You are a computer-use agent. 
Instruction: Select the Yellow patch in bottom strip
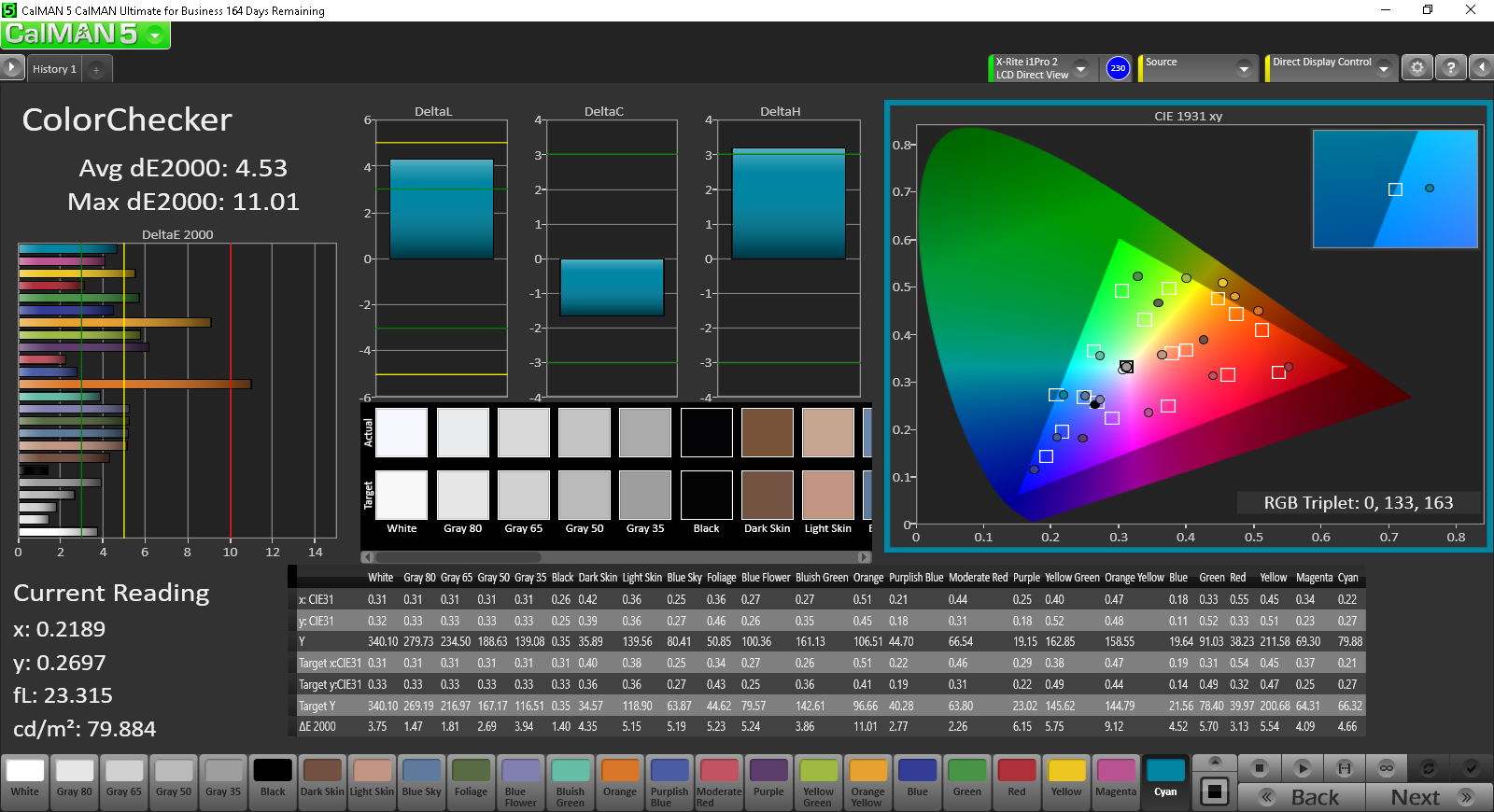tap(1066, 781)
